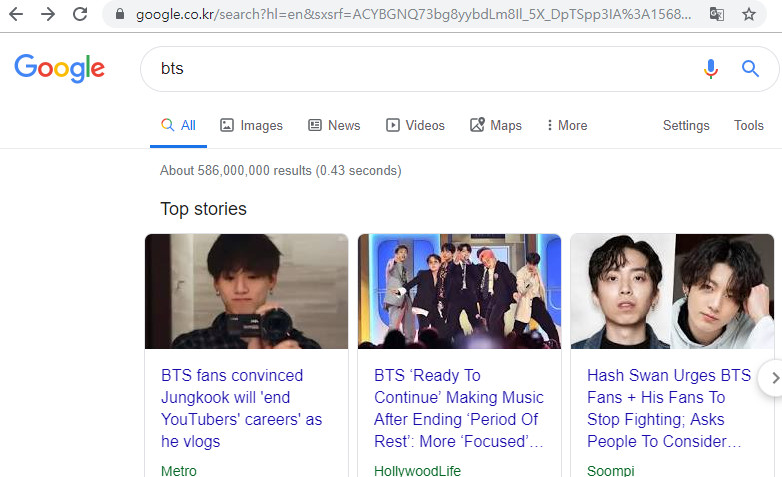
Task: Click the BTS group stage performance thumbnail
Action: (459, 291)
